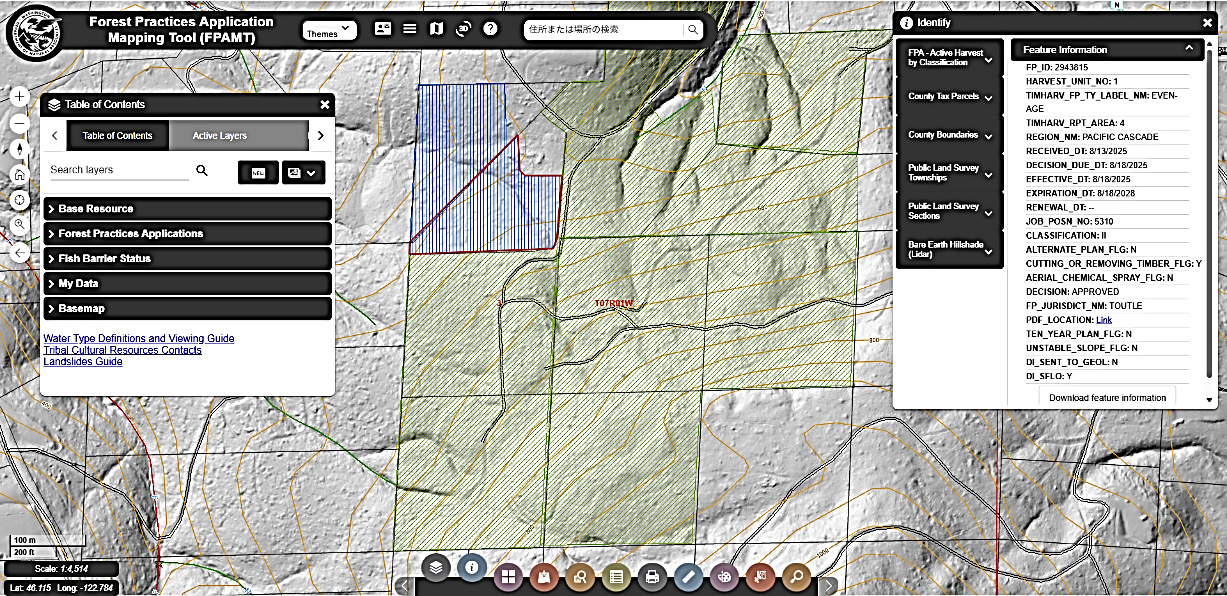1227x596 pixels.
Task: Open Water Type Definitions and Viewing Guide
Action: (x=139, y=339)
